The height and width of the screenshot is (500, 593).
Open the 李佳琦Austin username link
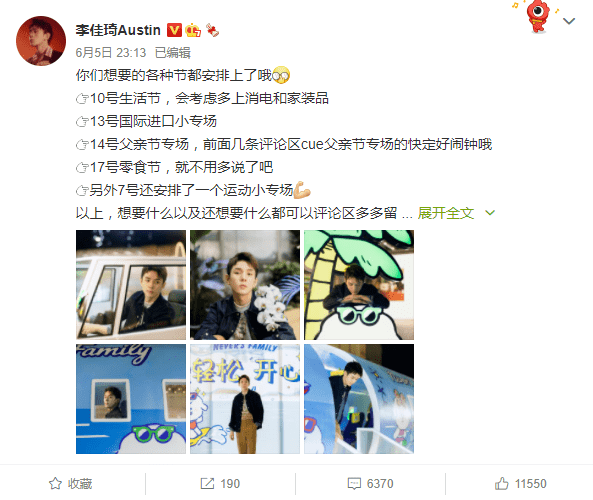coord(118,30)
